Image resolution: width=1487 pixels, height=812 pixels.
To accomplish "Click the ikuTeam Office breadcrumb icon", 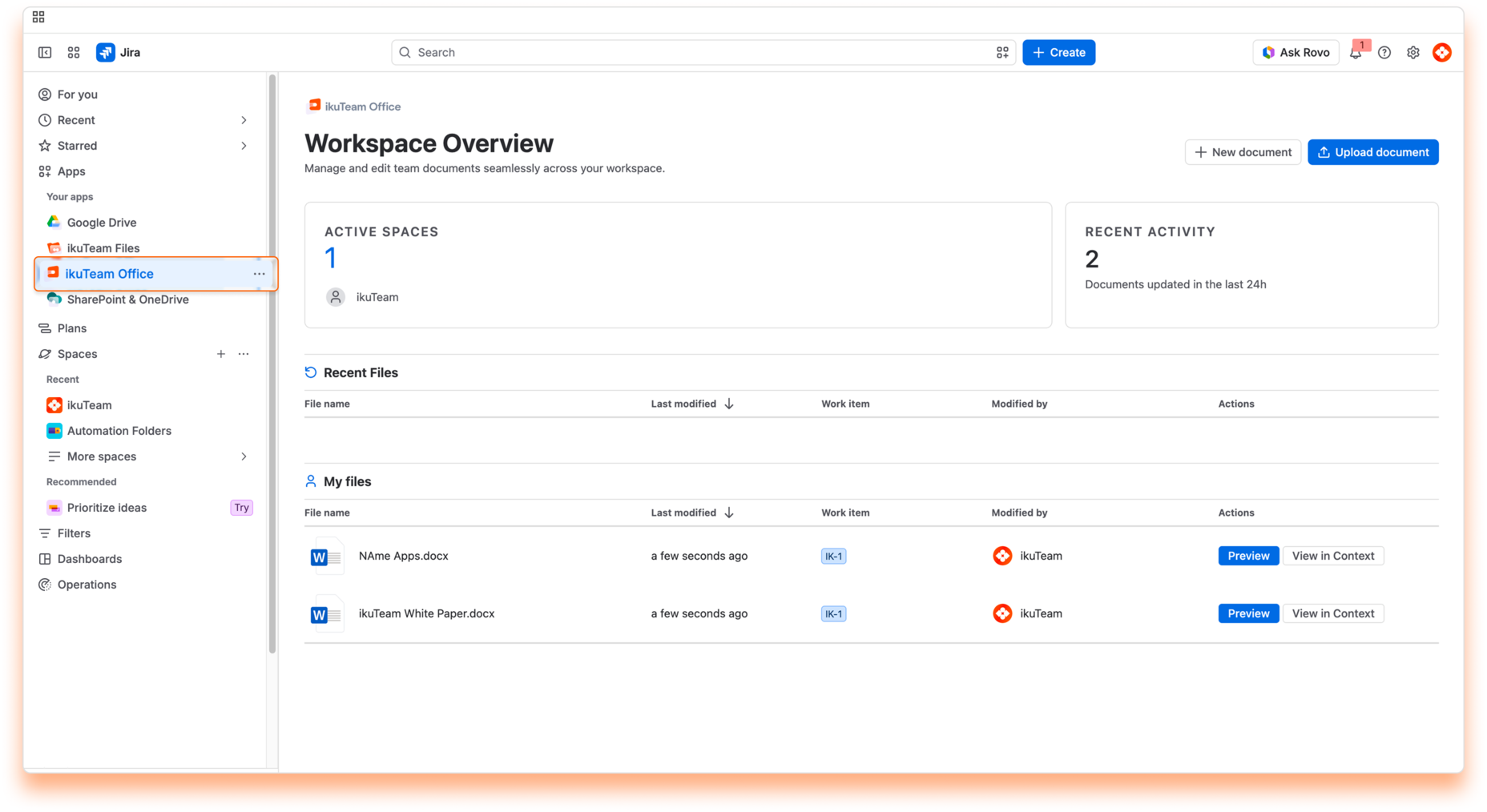I will [315, 106].
